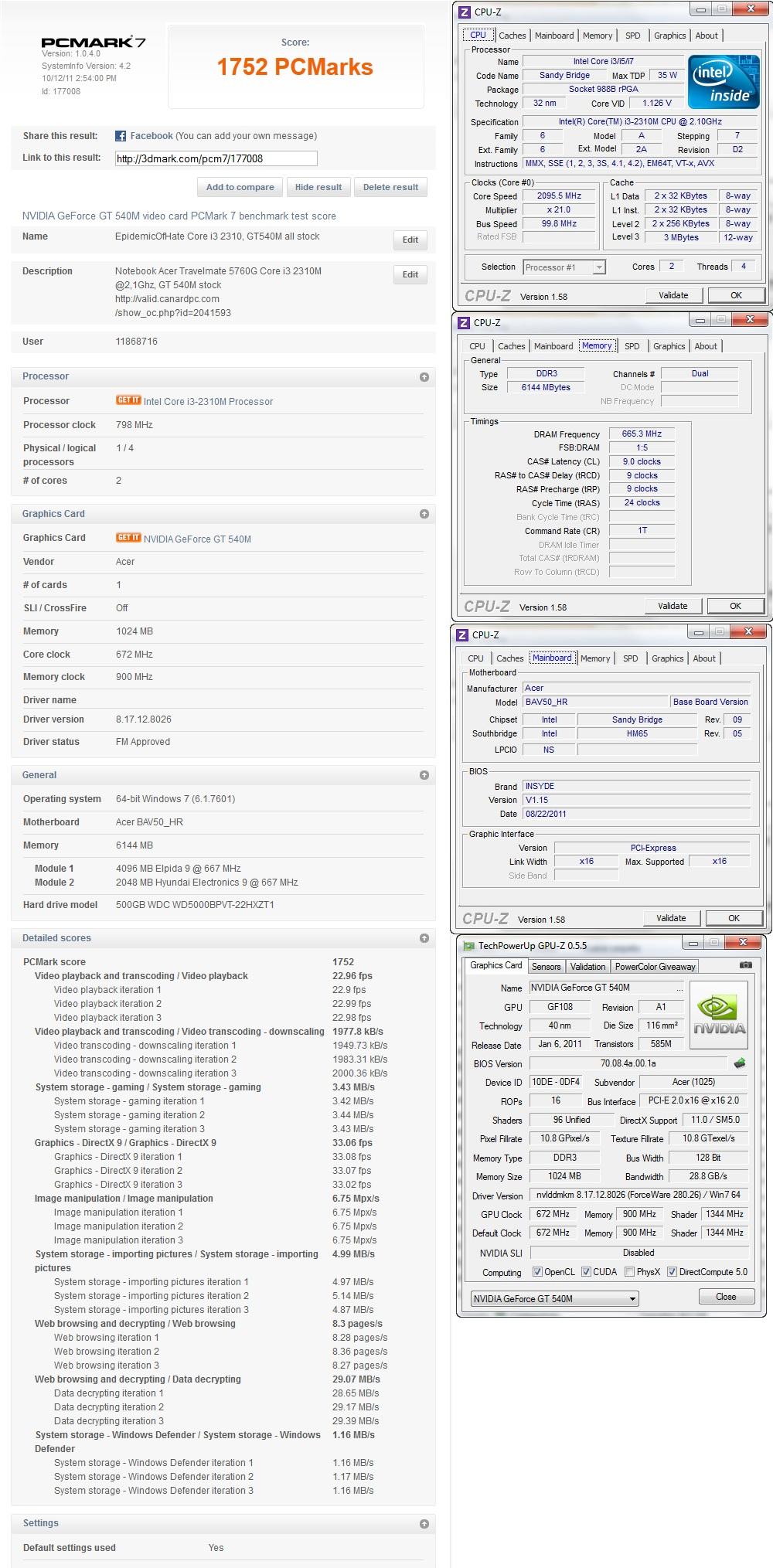Click the '500GB WDC WD5000BPVT-22HXZT1' text
This screenshot has width=773, height=1568.
(x=195, y=905)
